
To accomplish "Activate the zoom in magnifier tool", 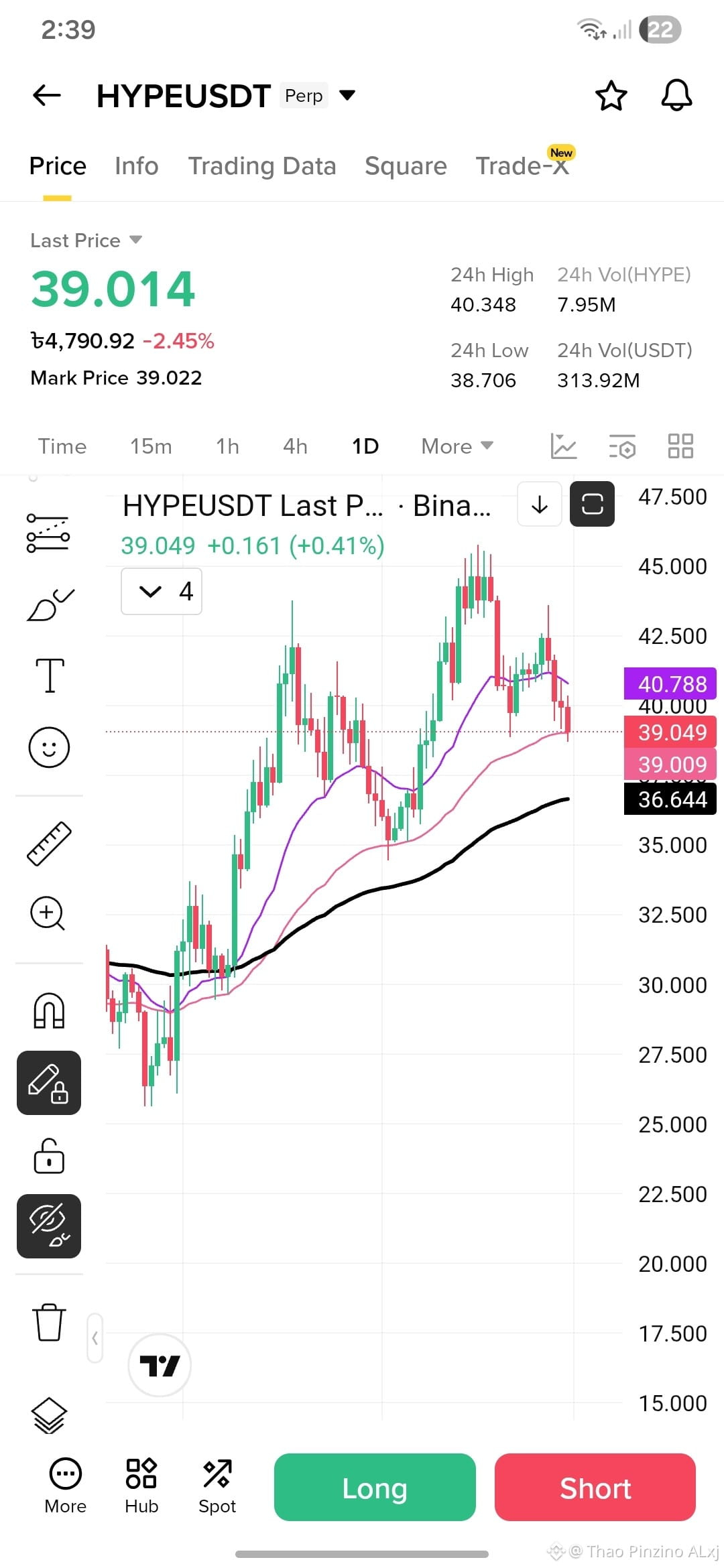I will pyautogui.click(x=48, y=913).
